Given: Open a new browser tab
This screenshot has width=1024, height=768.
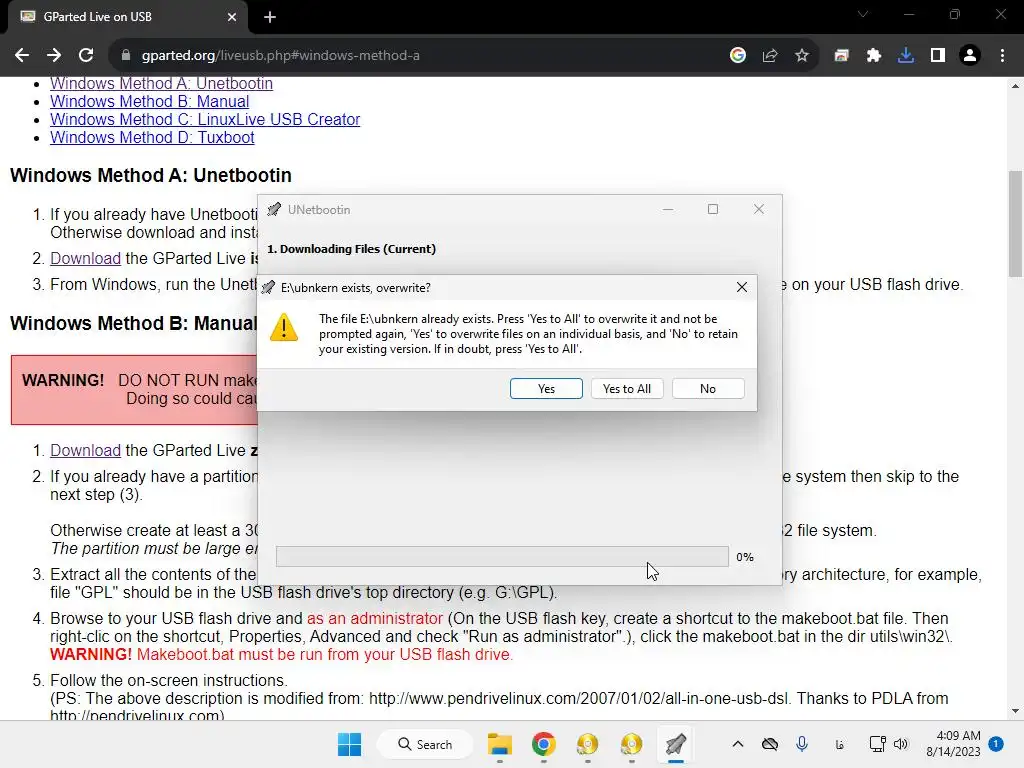Looking at the screenshot, I should pyautogui.click(x=270, y=17).
